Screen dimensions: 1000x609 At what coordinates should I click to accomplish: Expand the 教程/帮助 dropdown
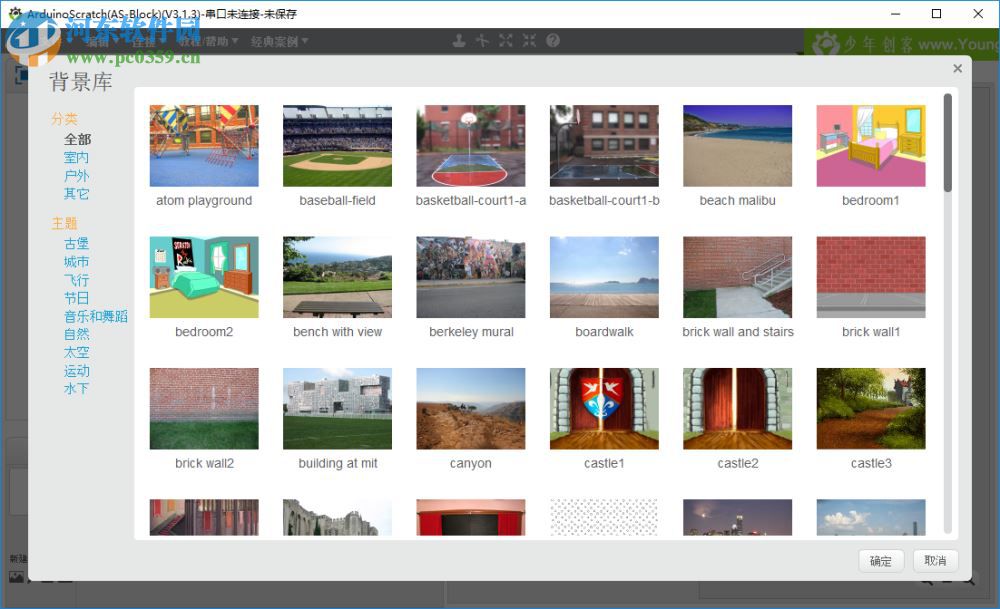(x=208, y=41)
